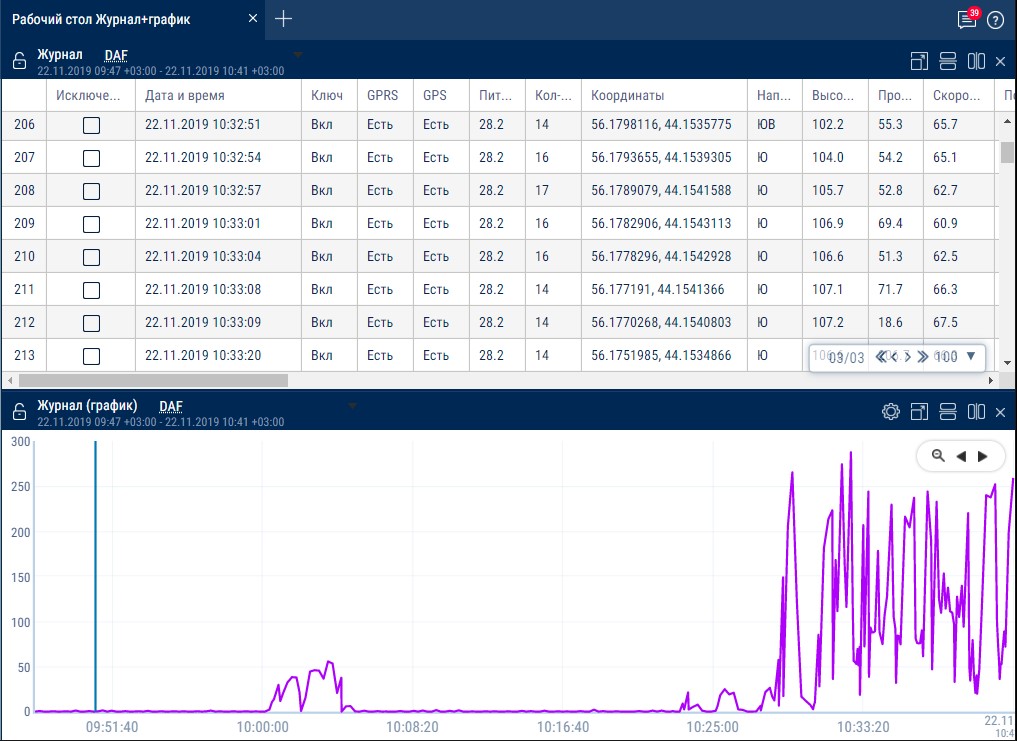Go to first page of the journal
The width and height of the screenshot is (1017, 741).
click(x=881, y=356)
